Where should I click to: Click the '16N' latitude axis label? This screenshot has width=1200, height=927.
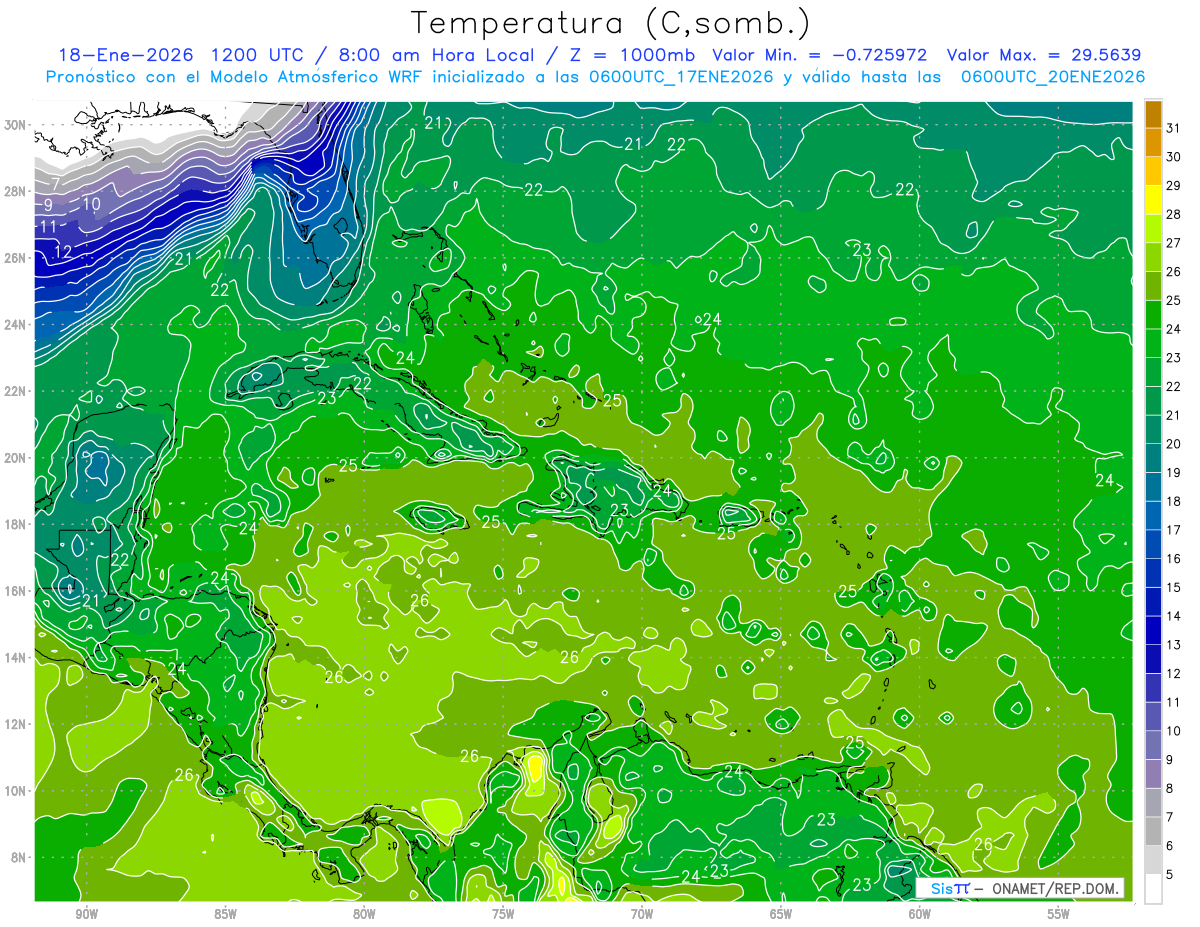pos(16,591)
